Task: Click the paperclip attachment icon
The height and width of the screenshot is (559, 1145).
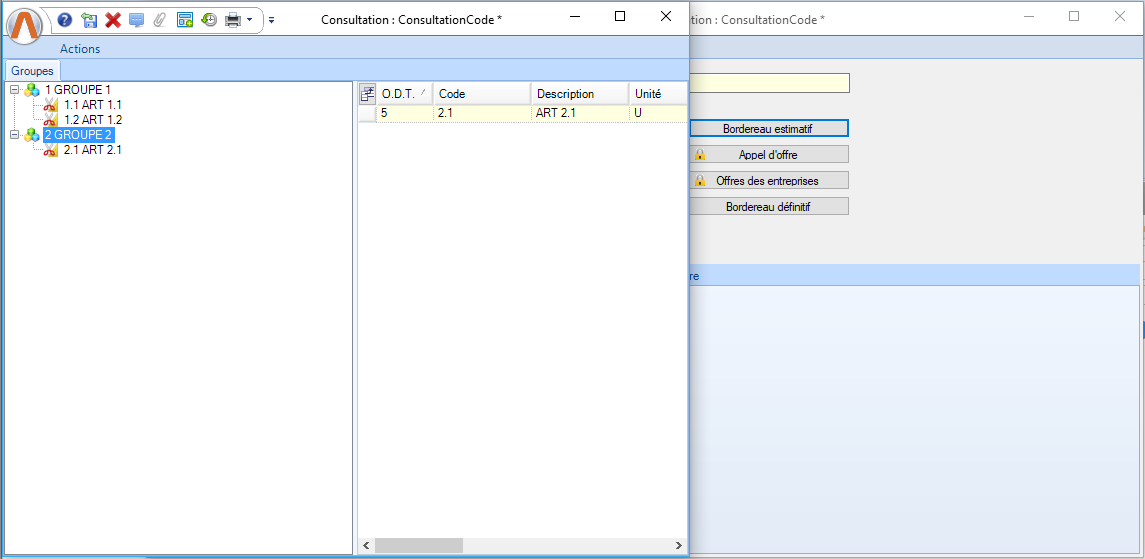Action: [x=160, y=19]
